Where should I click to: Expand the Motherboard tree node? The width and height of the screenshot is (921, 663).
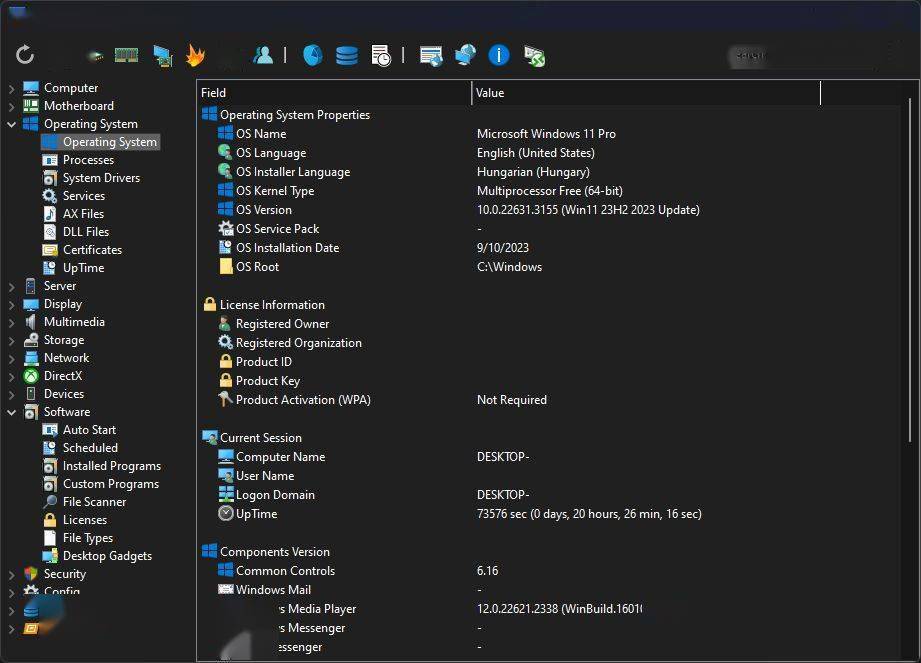12,106
